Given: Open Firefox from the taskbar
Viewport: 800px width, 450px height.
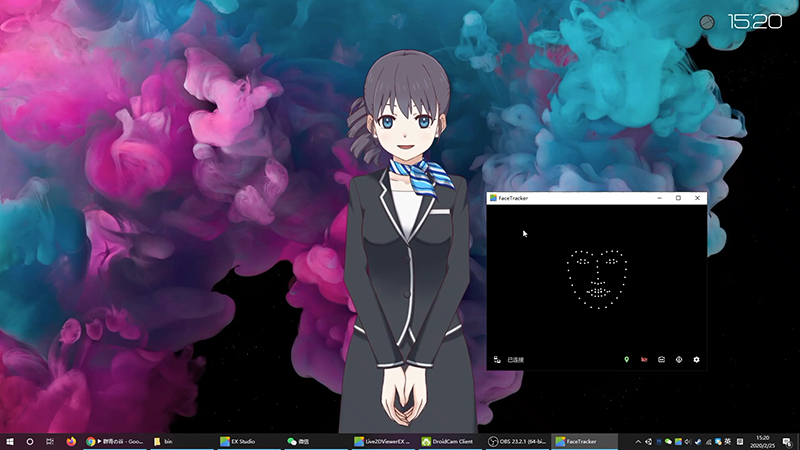Looking at the screenshot, I should click(x=71, y=441).
